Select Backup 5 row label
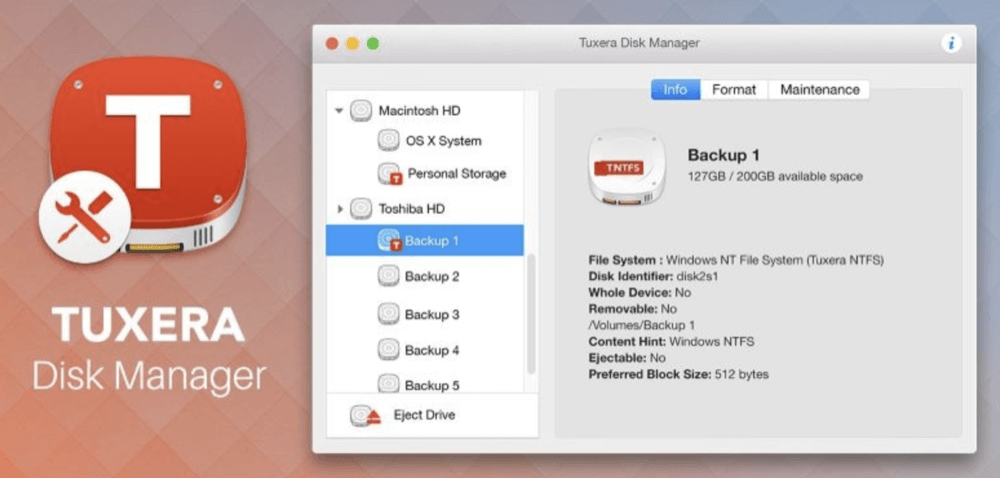Image resolution: width=1000 pixels, height=479 pixels. point(432,386)
